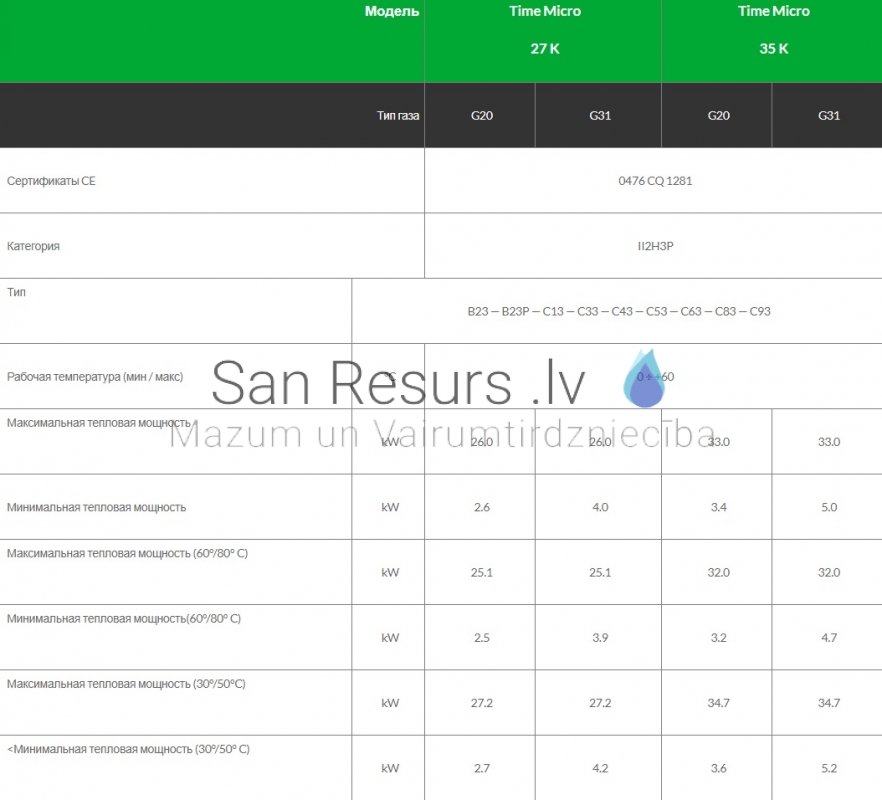The height and width of the screenshot is (800, 882).
Task: Click kW unit in the min 30°/50° row
Action: 390,768
